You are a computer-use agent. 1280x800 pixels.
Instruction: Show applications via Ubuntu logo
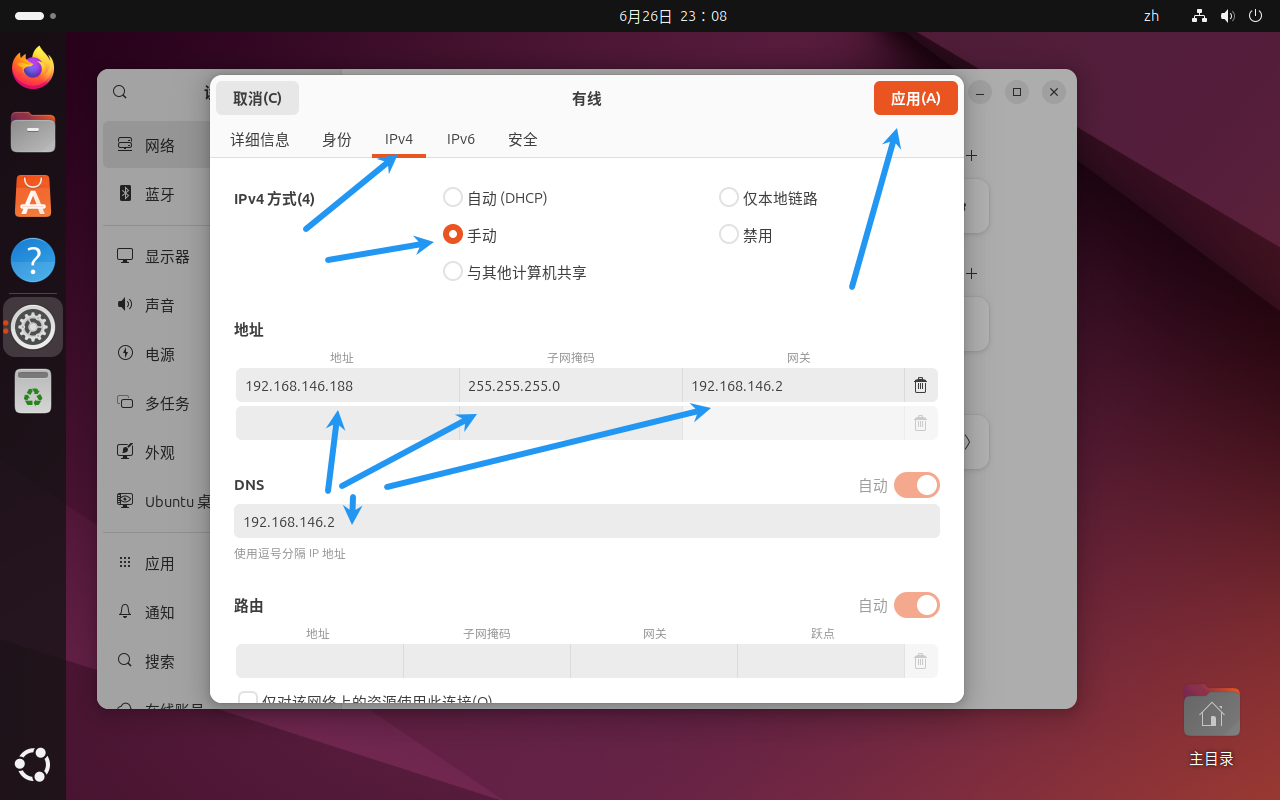tap(33, 765)
